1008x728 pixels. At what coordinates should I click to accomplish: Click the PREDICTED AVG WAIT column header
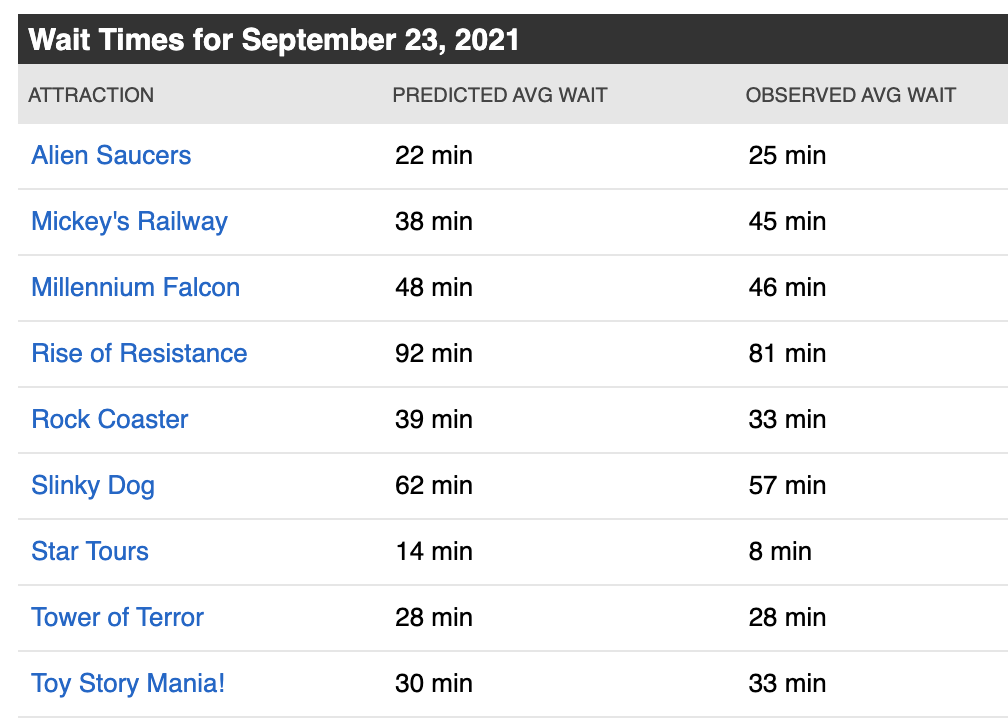(x=500, y=95)
